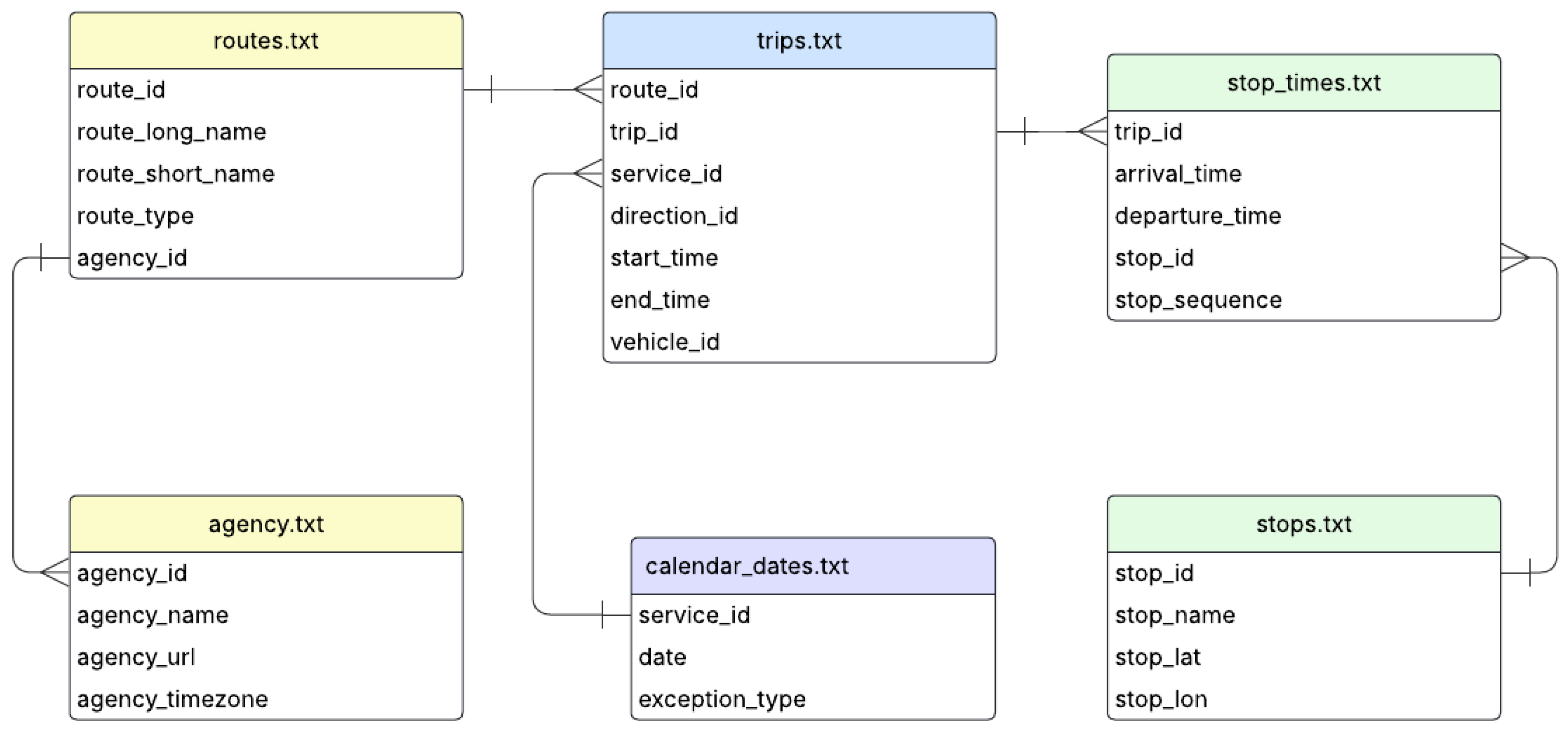
Task: Select stop_sequence field in stop_times.txt
Action: 1198,300
